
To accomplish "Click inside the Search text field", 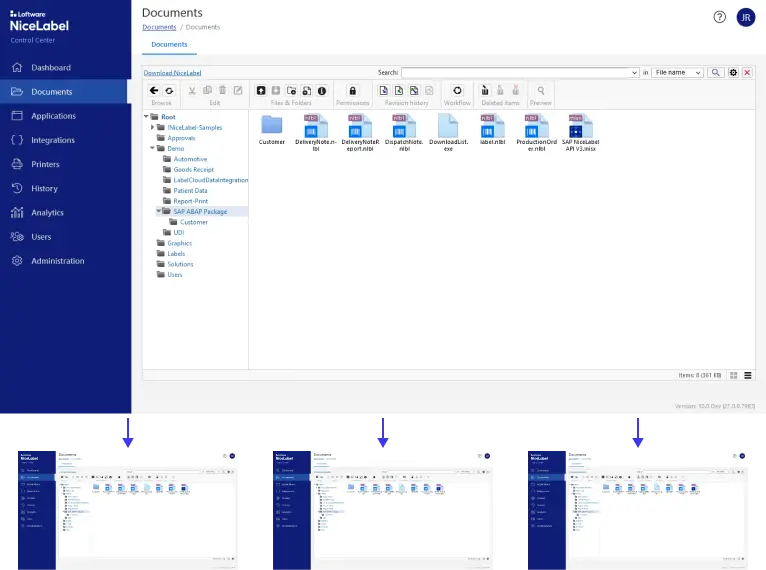I will (518, 73).
